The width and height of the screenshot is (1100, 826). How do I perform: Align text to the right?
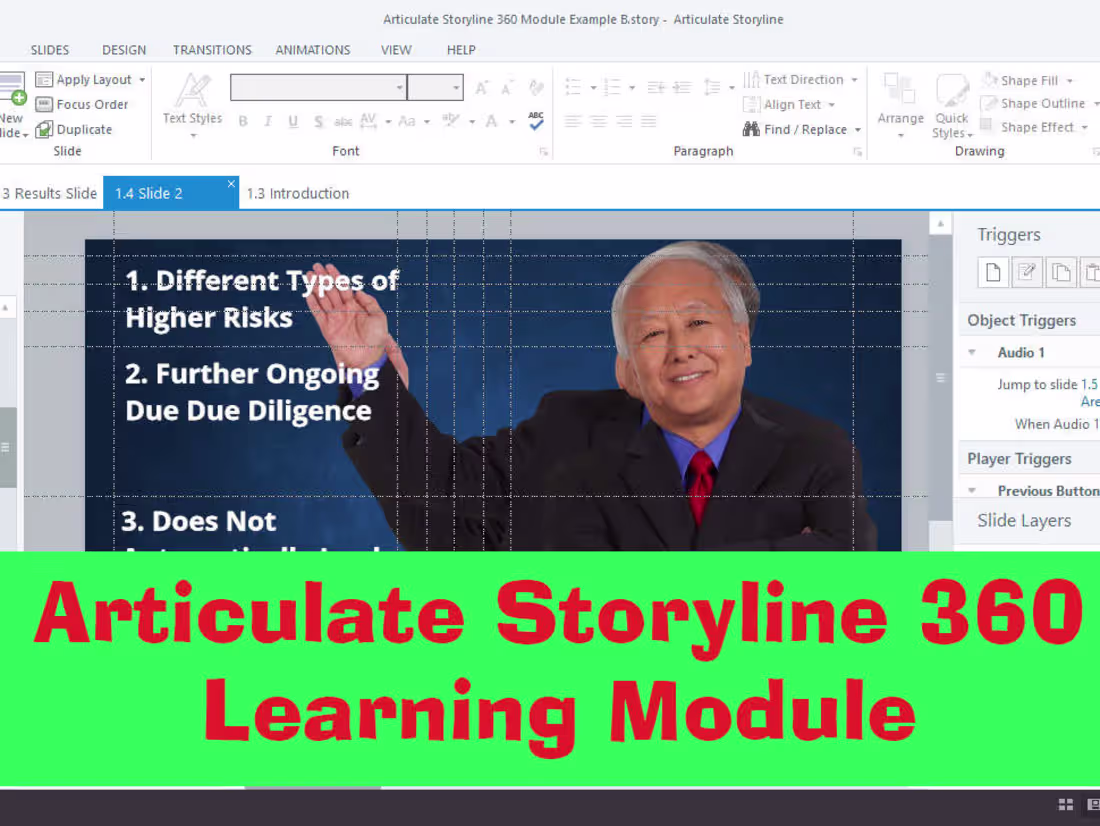[x=624, y=121]
